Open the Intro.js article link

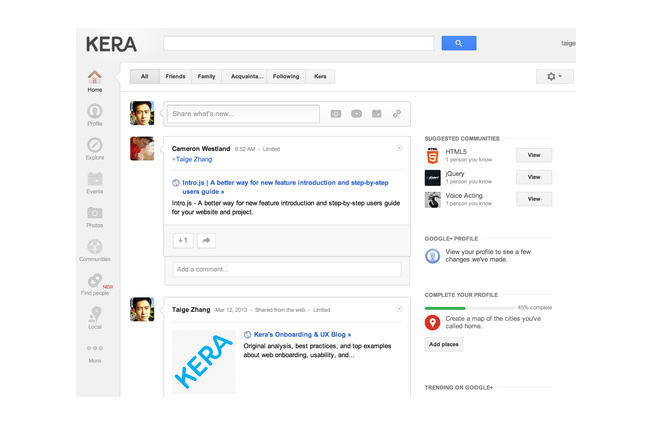click(x=285, y=187)
